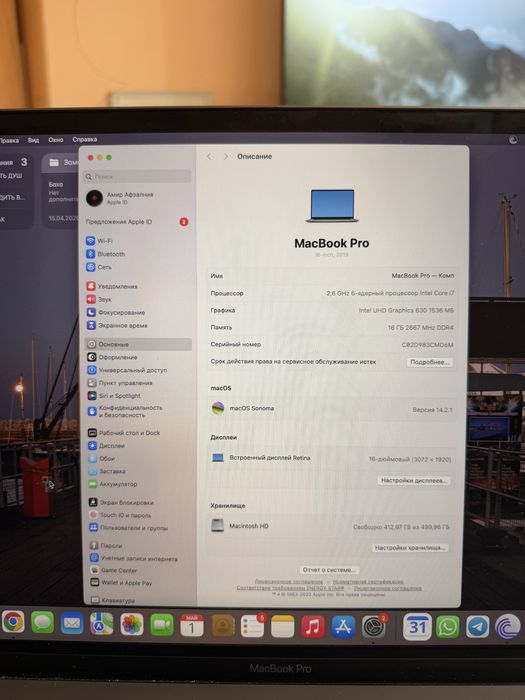Screen dimensions: 525x700
Task: Select Сеть (Network) in the sidebar
Action: click(x=99, y=267)
